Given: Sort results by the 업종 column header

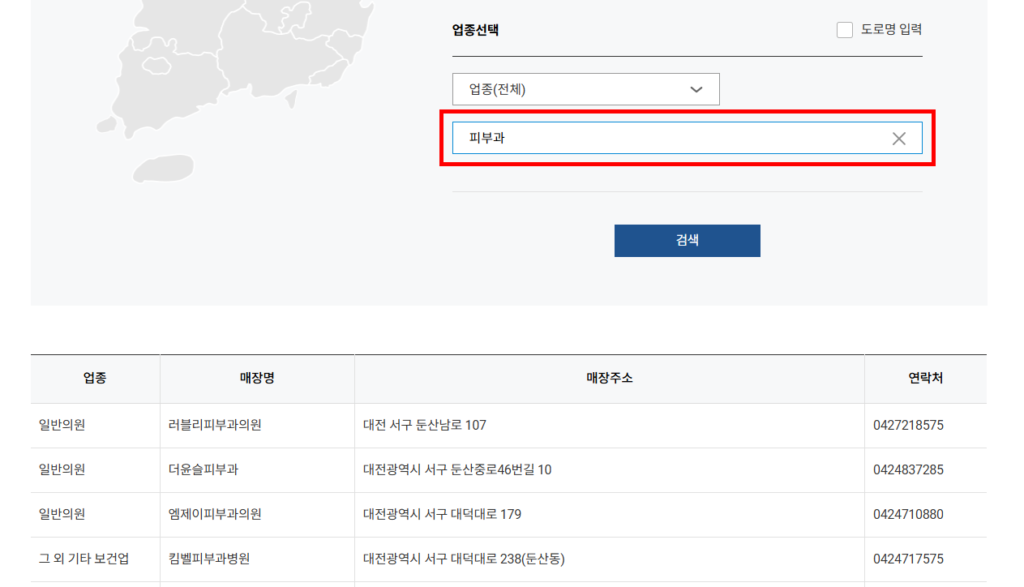Looking at the screenshot, I should (94, 378).
